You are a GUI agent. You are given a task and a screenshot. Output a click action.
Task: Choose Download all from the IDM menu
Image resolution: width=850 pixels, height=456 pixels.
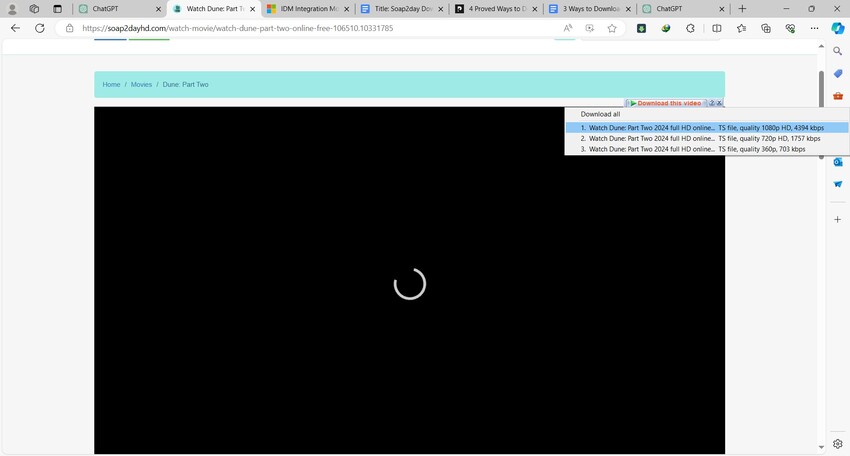(600, 114)
